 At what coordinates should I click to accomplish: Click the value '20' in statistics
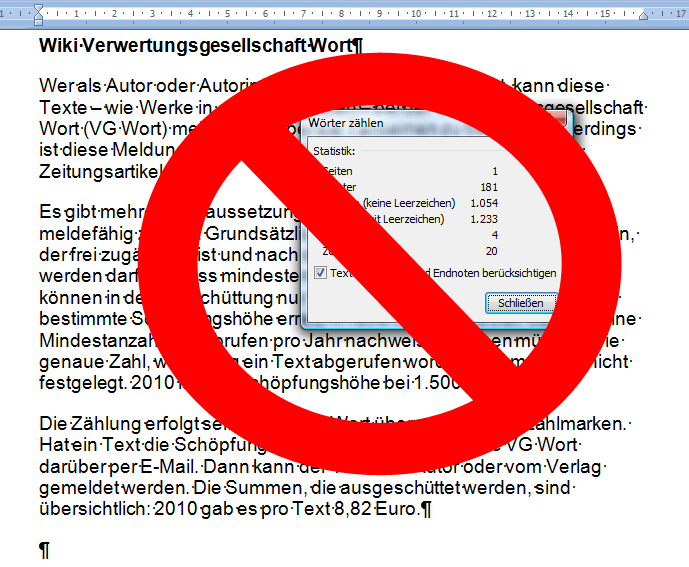[492, 251]
